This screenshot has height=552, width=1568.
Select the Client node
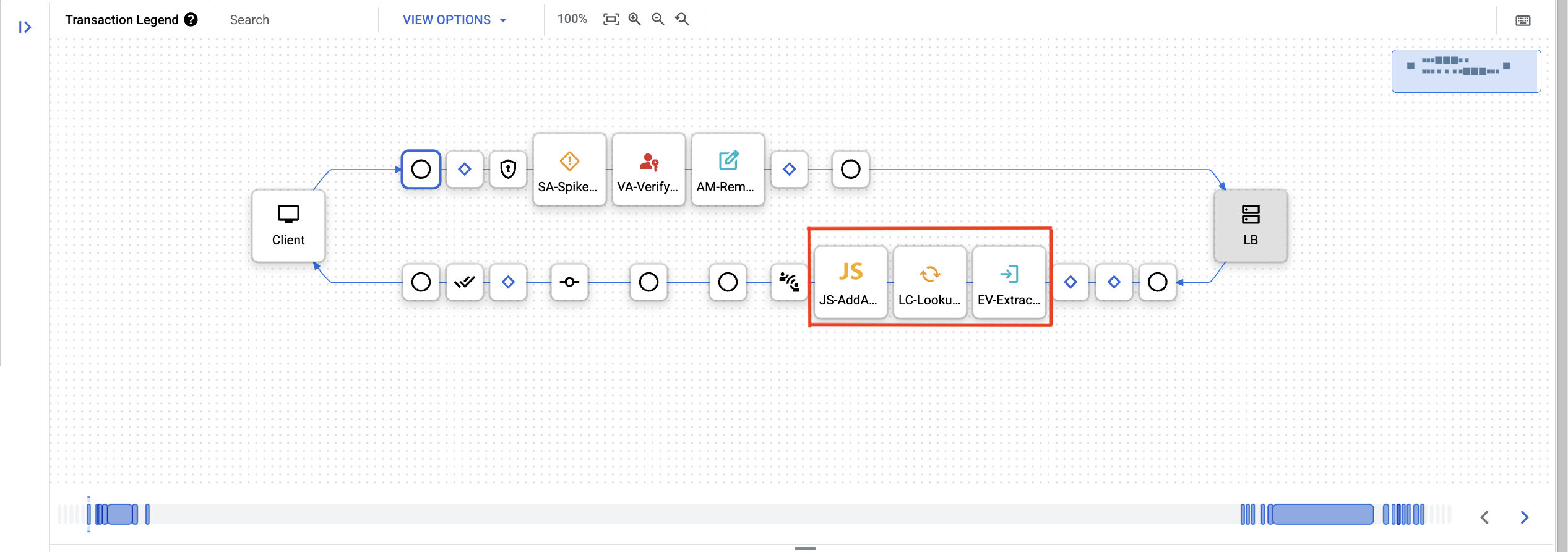288,226
